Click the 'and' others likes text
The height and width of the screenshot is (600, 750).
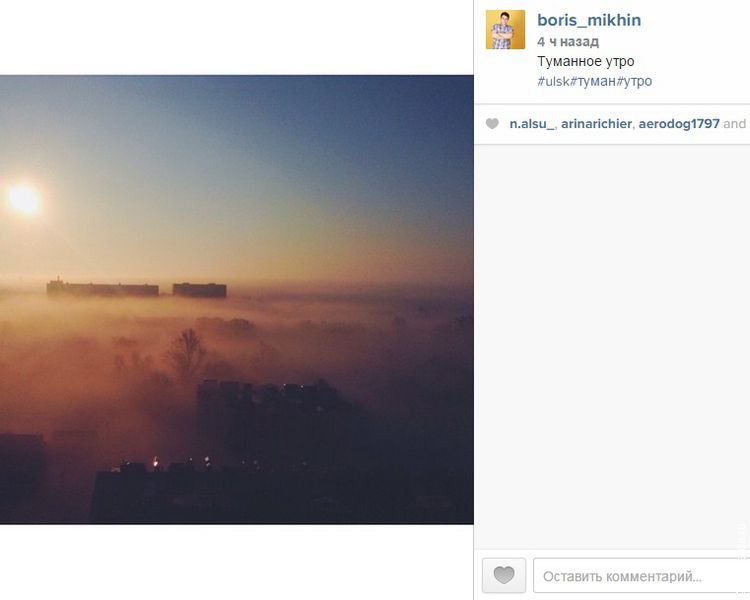735,124
